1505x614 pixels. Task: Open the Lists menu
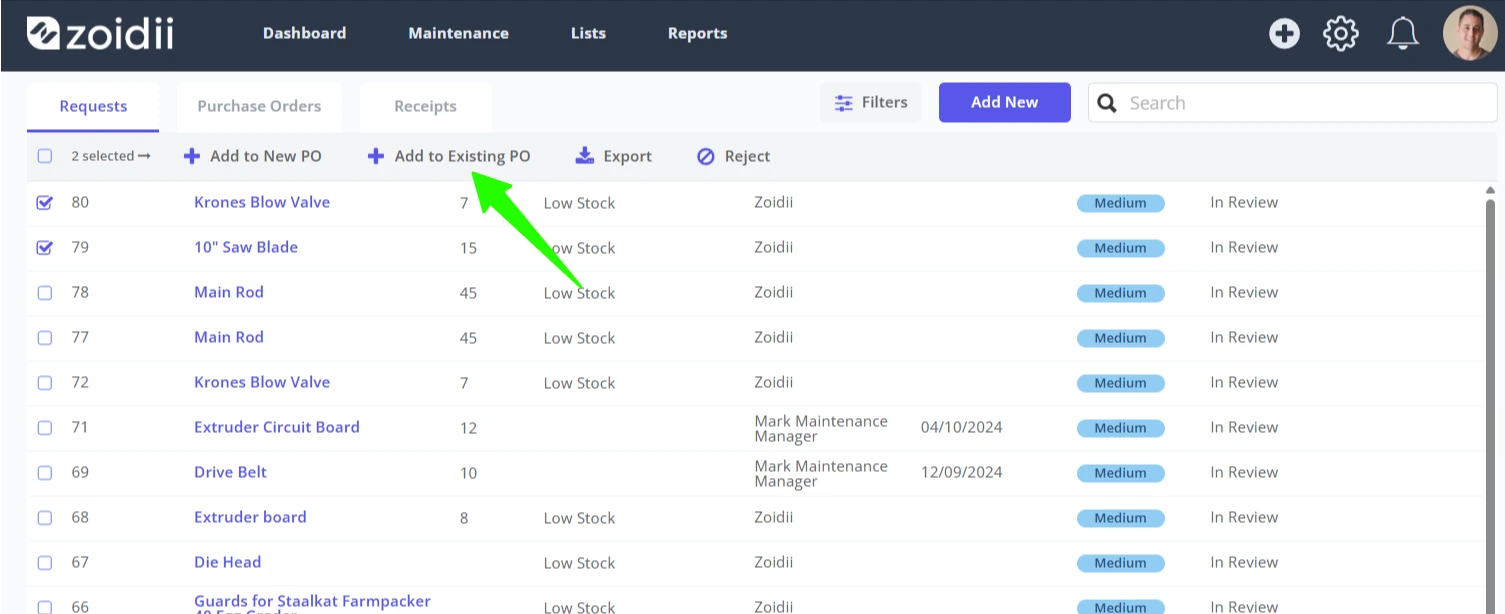point(588,33)
